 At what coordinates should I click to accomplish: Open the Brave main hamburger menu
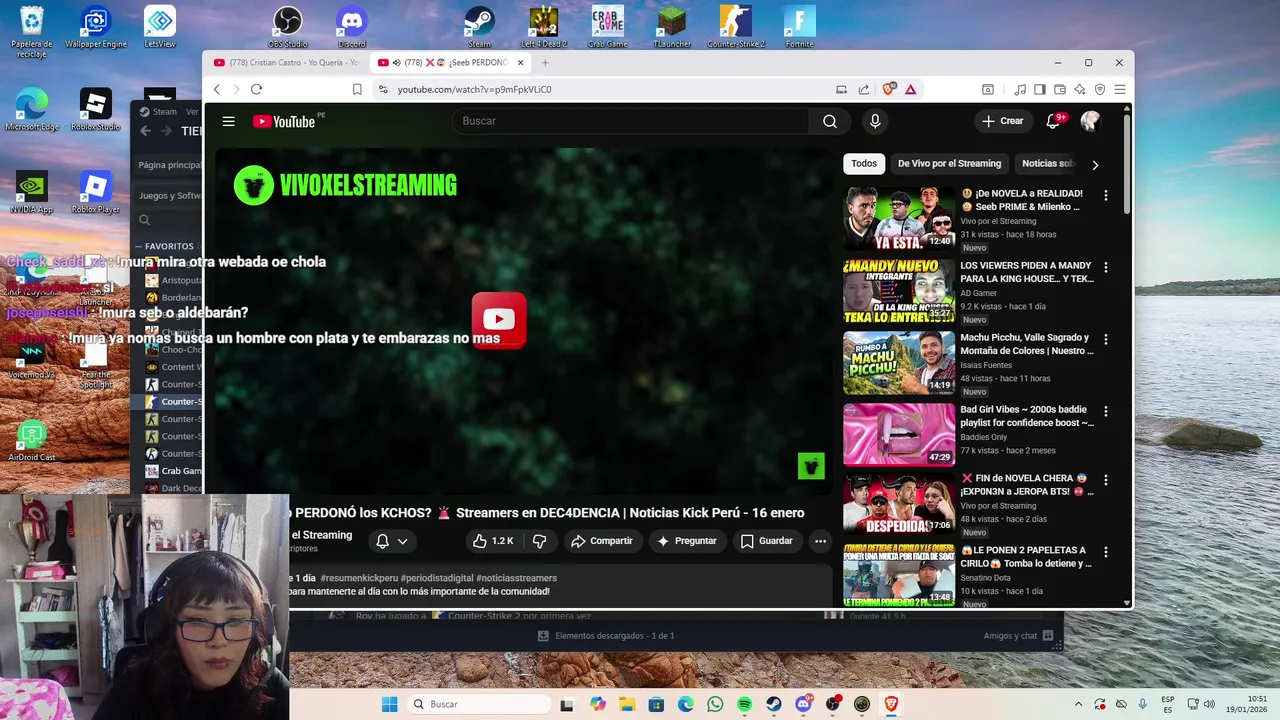coord(1120,89)
